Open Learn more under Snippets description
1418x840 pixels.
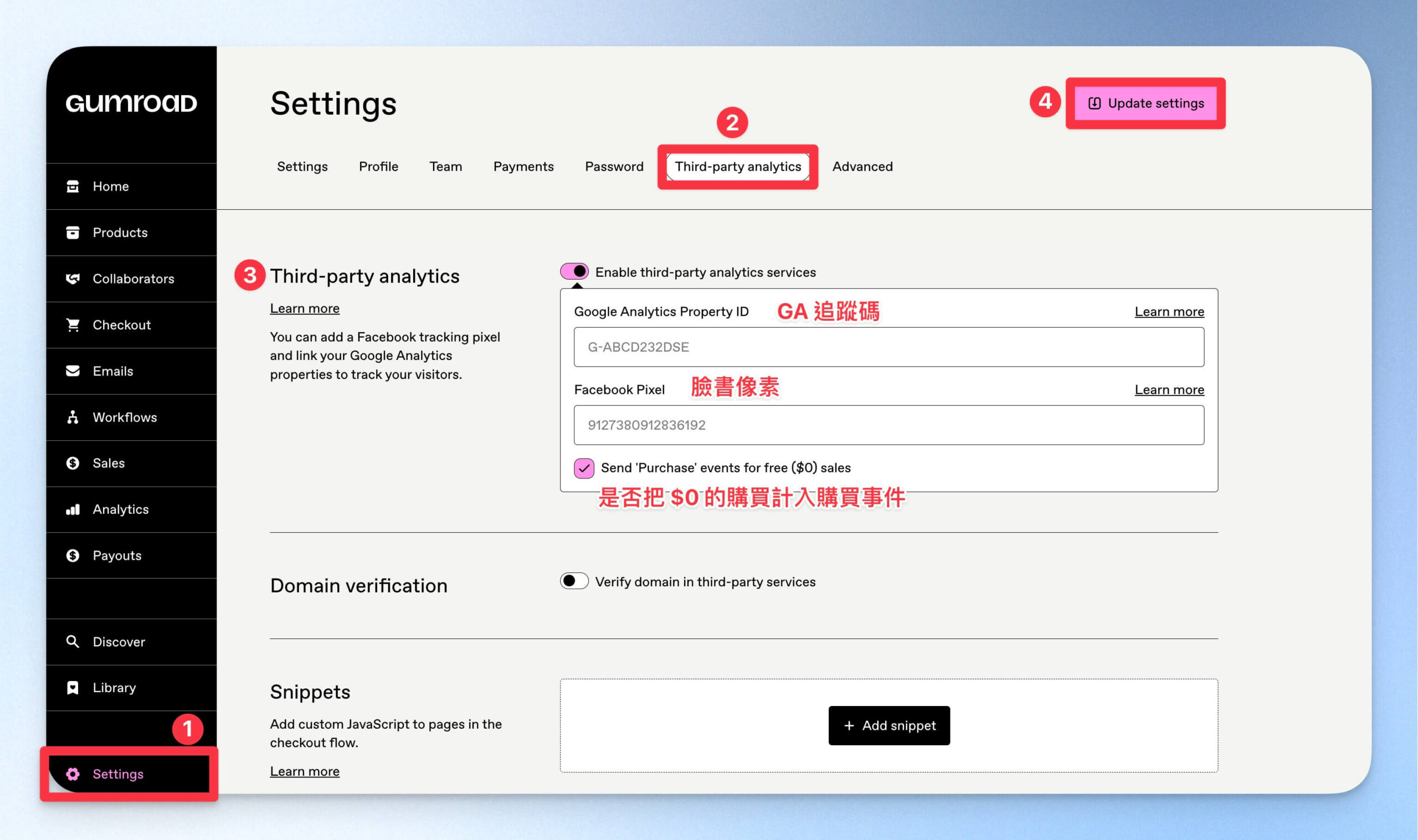coord(305,771)
